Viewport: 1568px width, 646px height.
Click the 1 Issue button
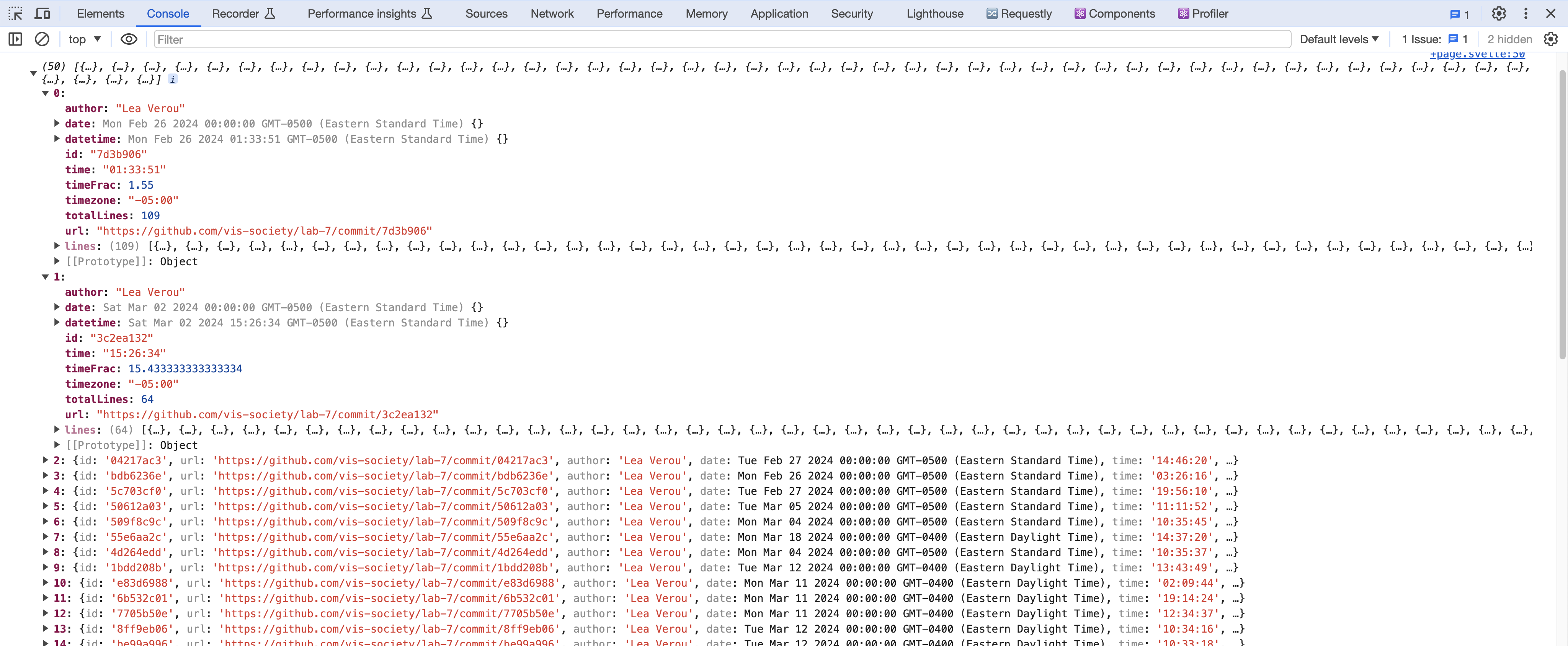point(1434,39)
